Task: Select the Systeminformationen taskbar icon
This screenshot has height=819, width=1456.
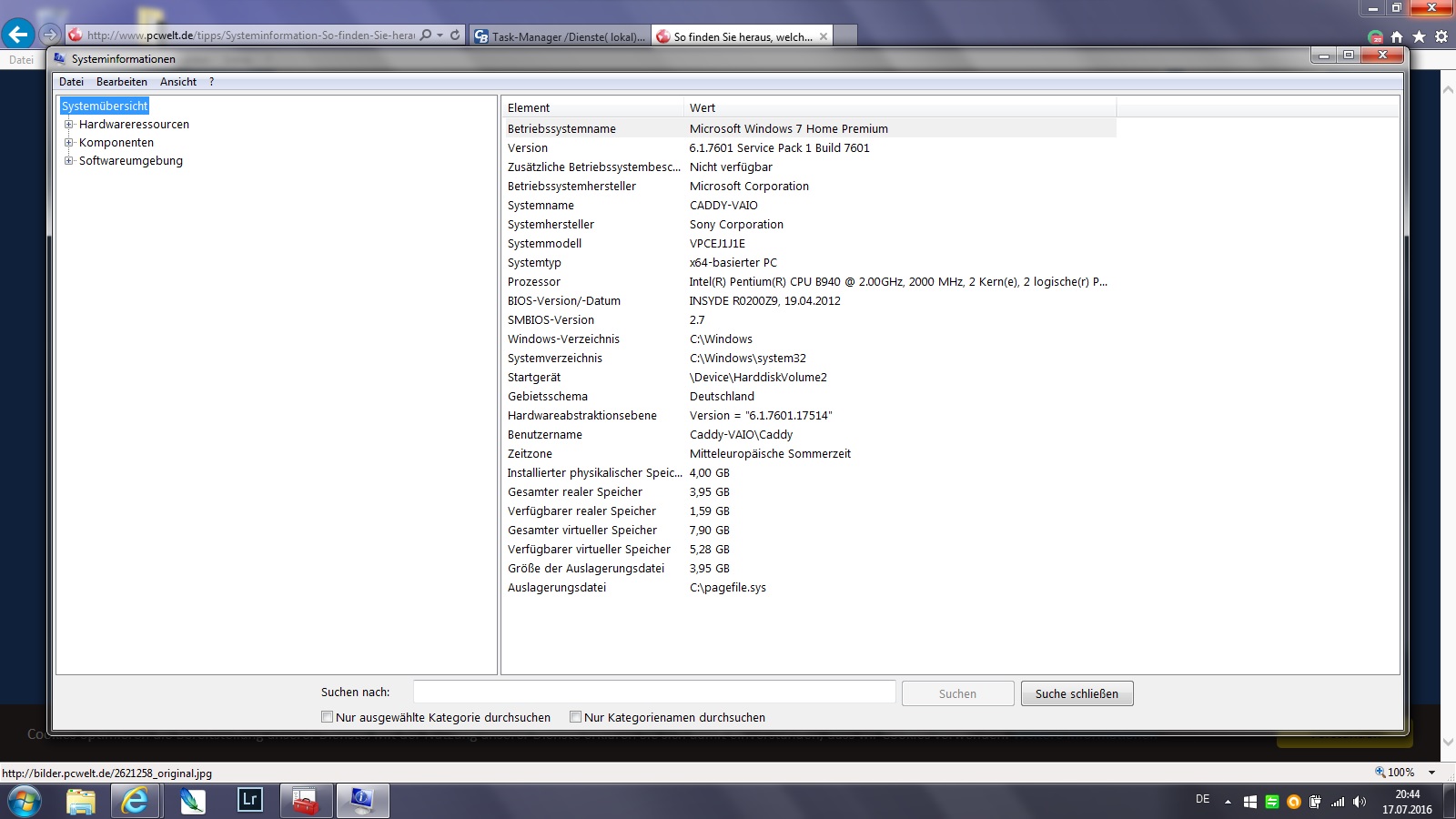Action: click(x=362, y=802)
